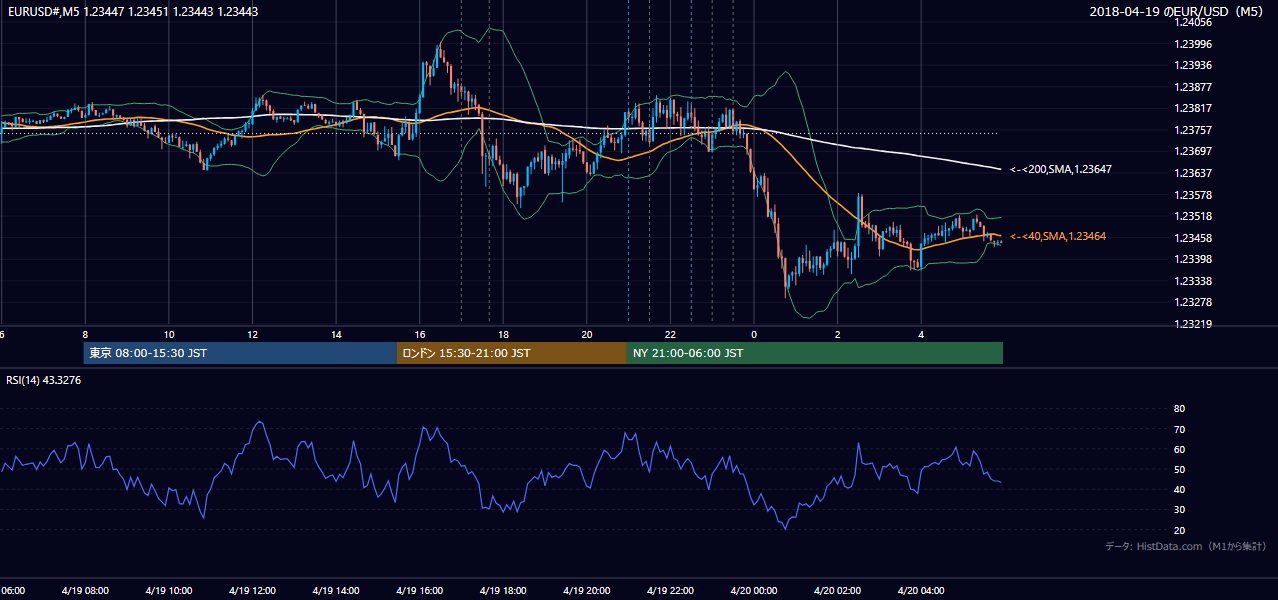Click the date label 4/19 10:00
This screenshot has height=600, width=1278.
pos(168,591)
